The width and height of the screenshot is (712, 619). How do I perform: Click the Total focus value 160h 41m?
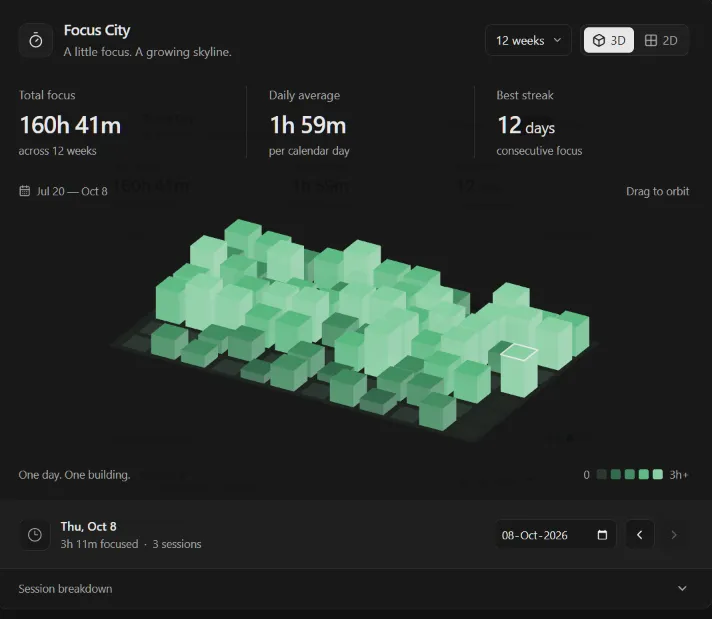tap(70, 125)
